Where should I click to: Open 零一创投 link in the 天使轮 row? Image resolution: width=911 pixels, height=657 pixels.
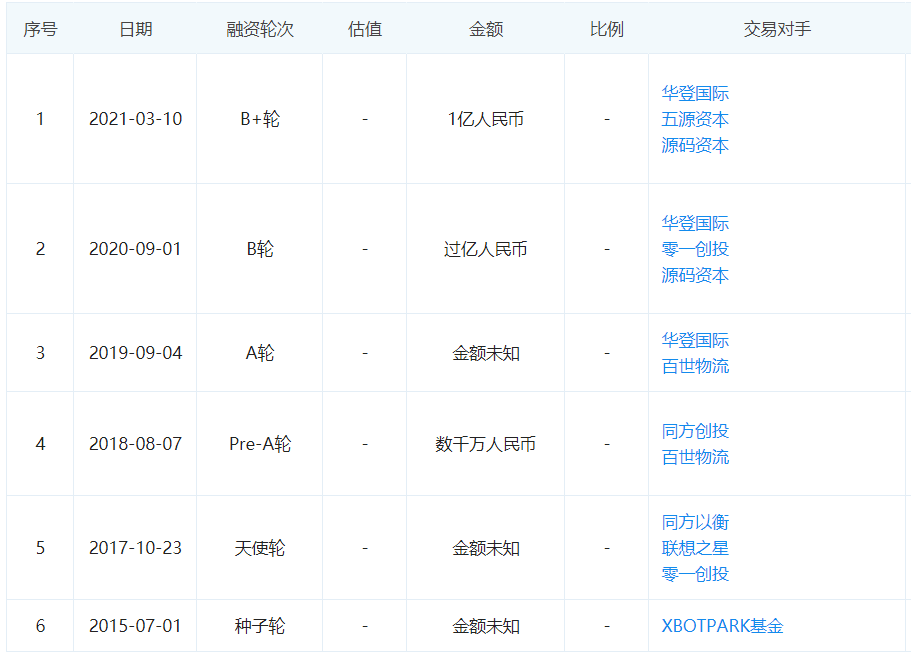coord(695,574)
